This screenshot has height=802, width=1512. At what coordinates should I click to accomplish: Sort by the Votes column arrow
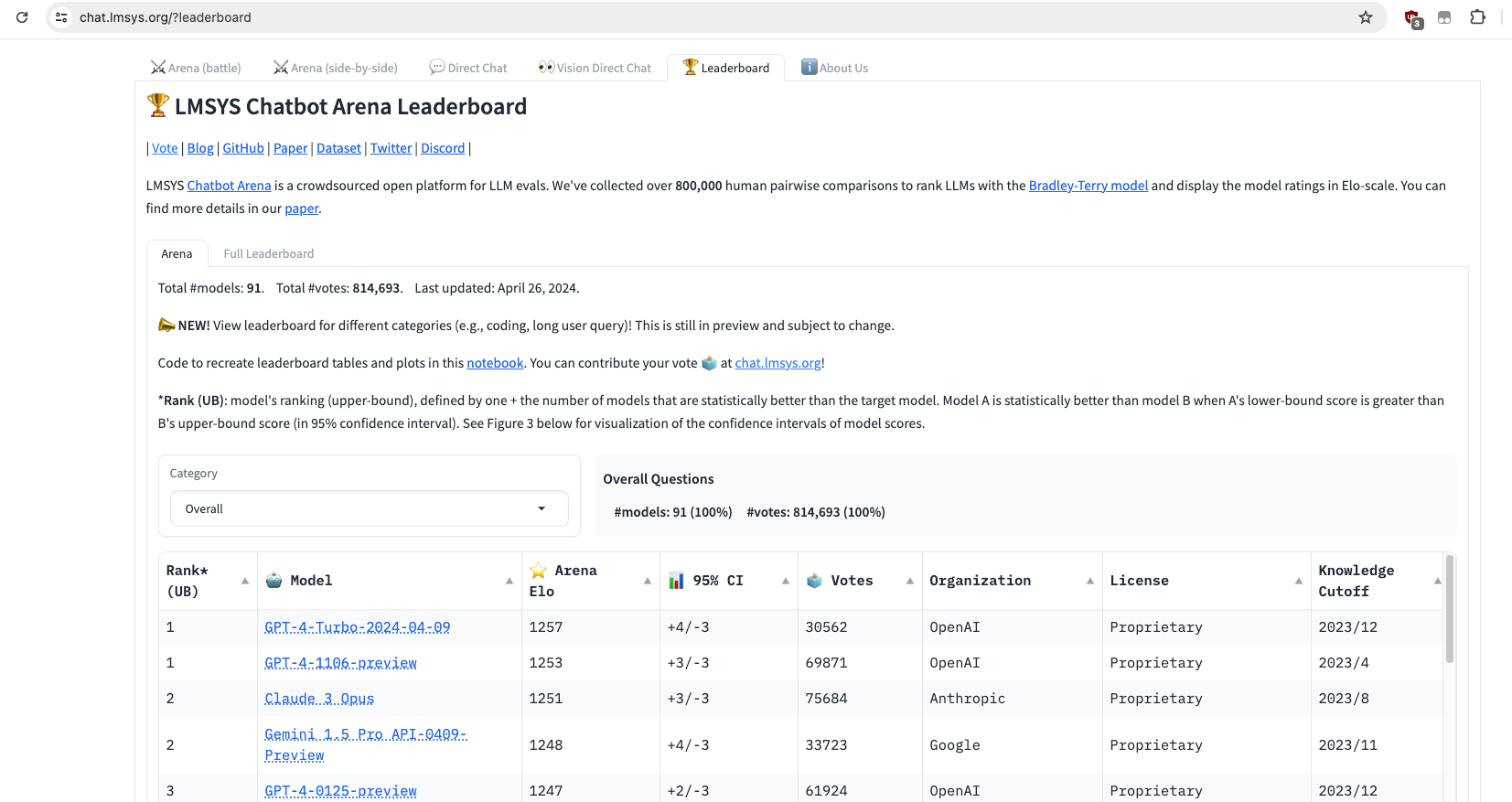coord(910,581)
